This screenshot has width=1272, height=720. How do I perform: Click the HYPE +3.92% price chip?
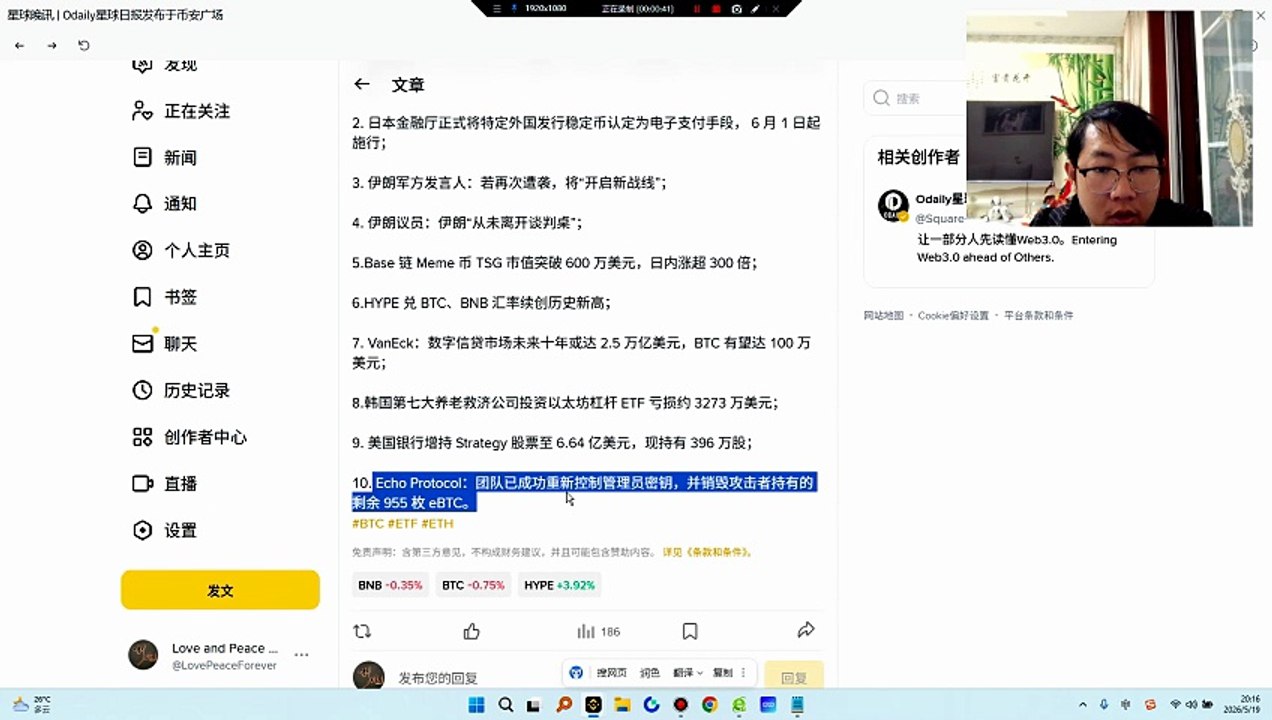559,585
